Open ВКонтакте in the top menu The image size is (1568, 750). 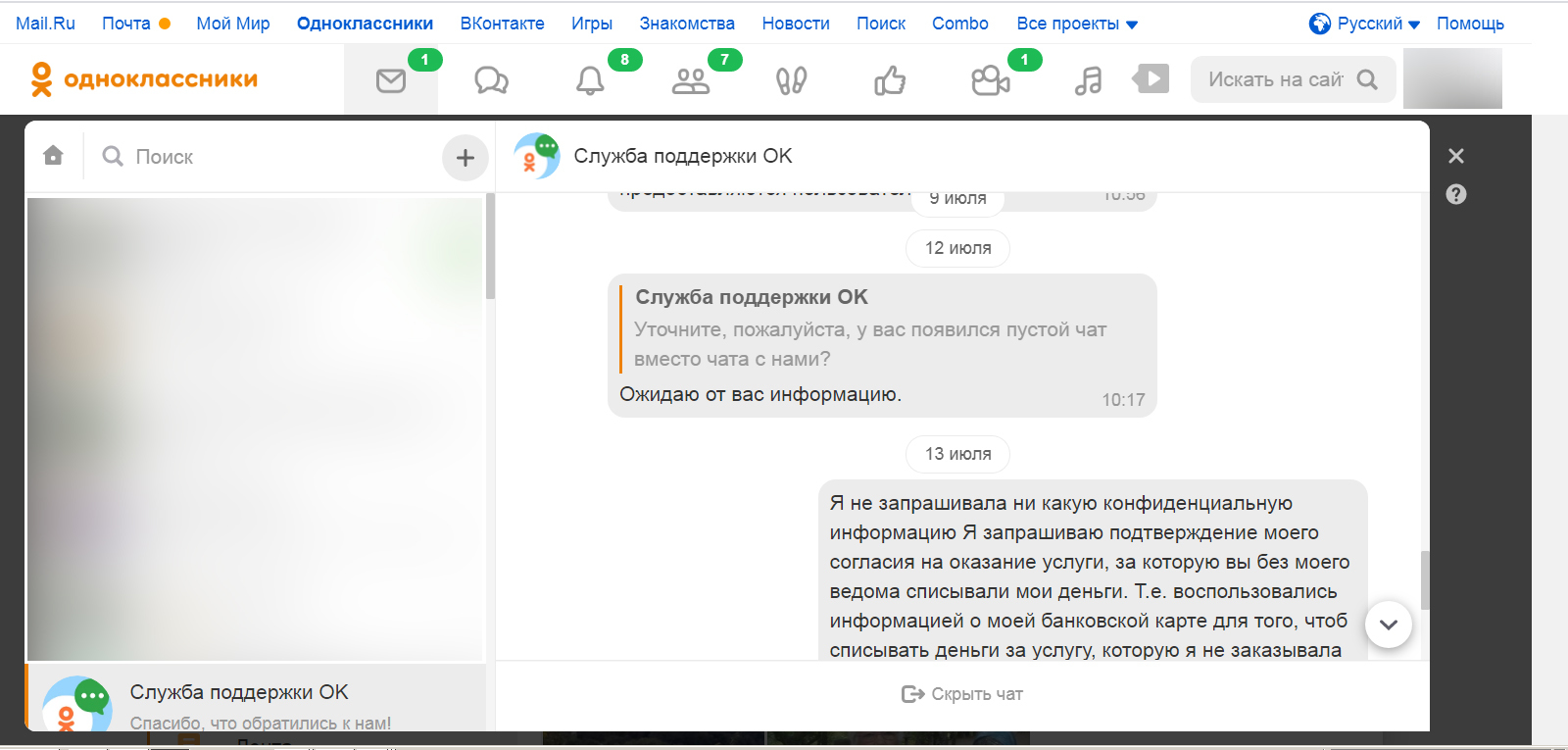click(x=502, y=24)
